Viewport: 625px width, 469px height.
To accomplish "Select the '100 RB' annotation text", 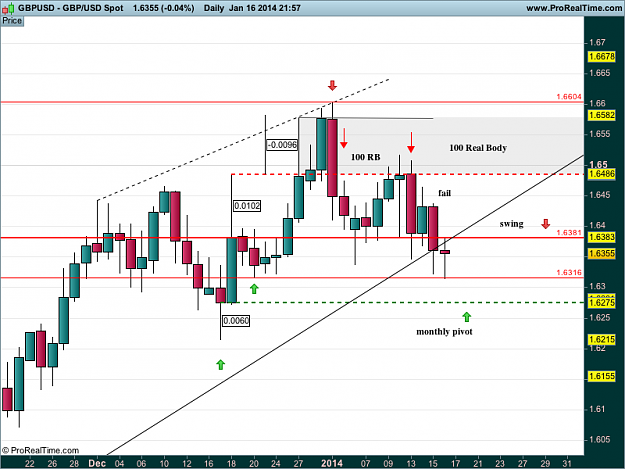I will pyautogui.click(x=366, y=157).
